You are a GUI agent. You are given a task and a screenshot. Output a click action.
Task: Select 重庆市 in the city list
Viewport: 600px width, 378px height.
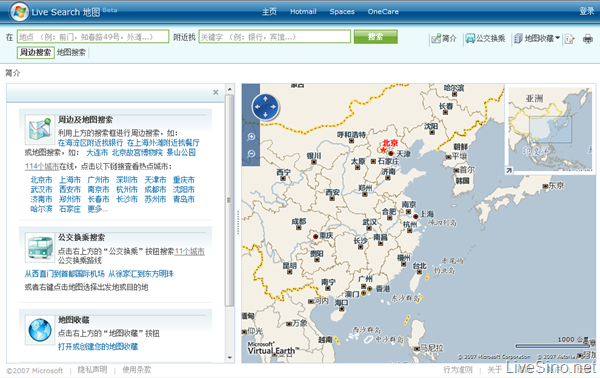pos(184,179)
